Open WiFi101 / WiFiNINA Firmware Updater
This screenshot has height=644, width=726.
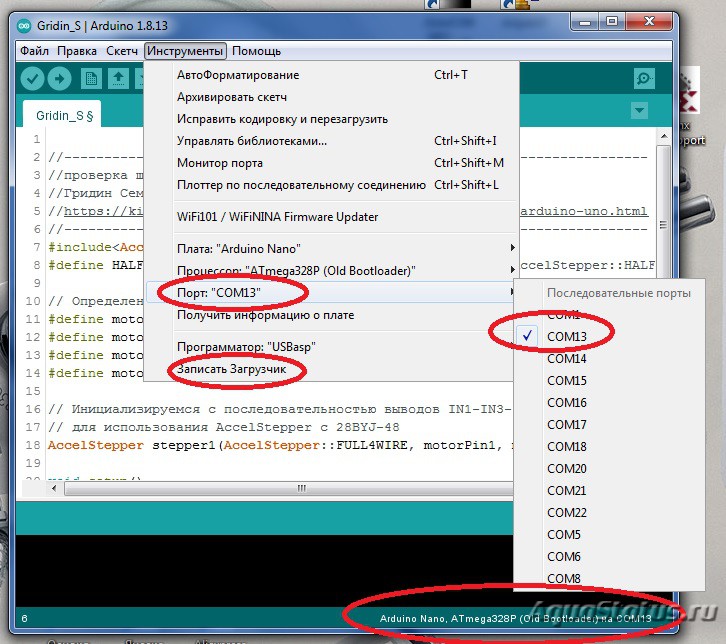coord(330,217)
